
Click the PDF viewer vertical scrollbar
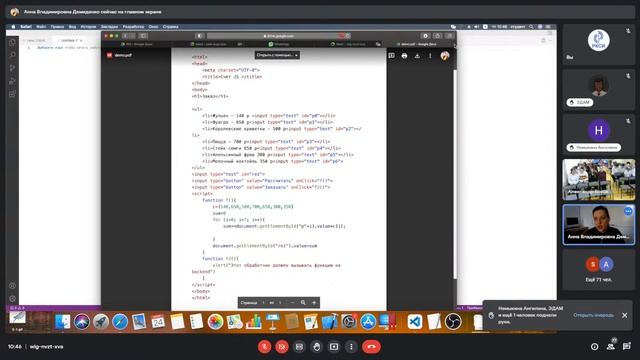455,173
